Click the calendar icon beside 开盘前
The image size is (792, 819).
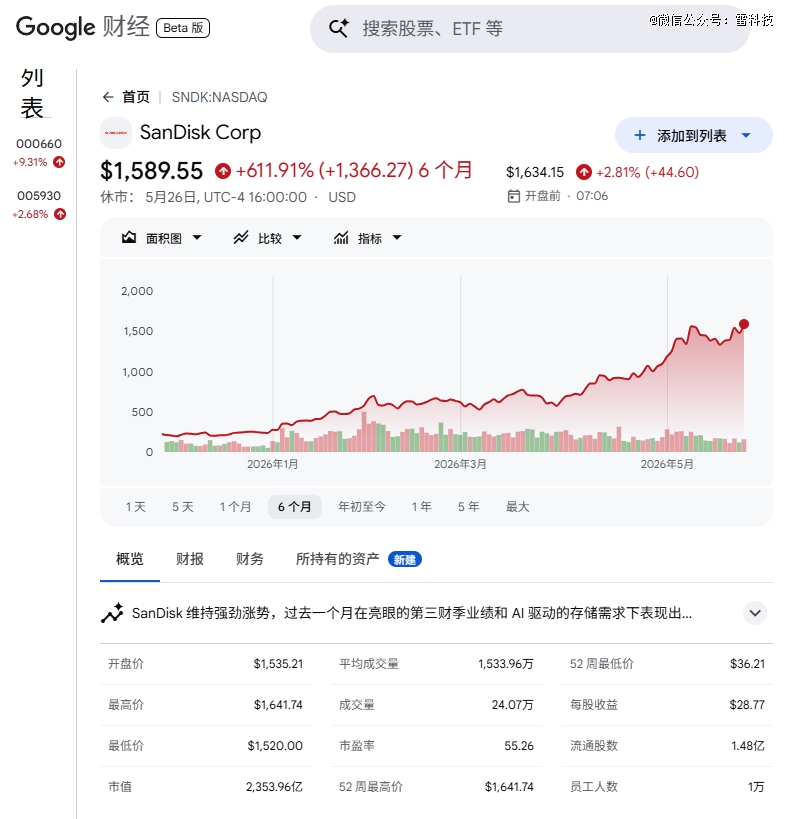point(514,196)
